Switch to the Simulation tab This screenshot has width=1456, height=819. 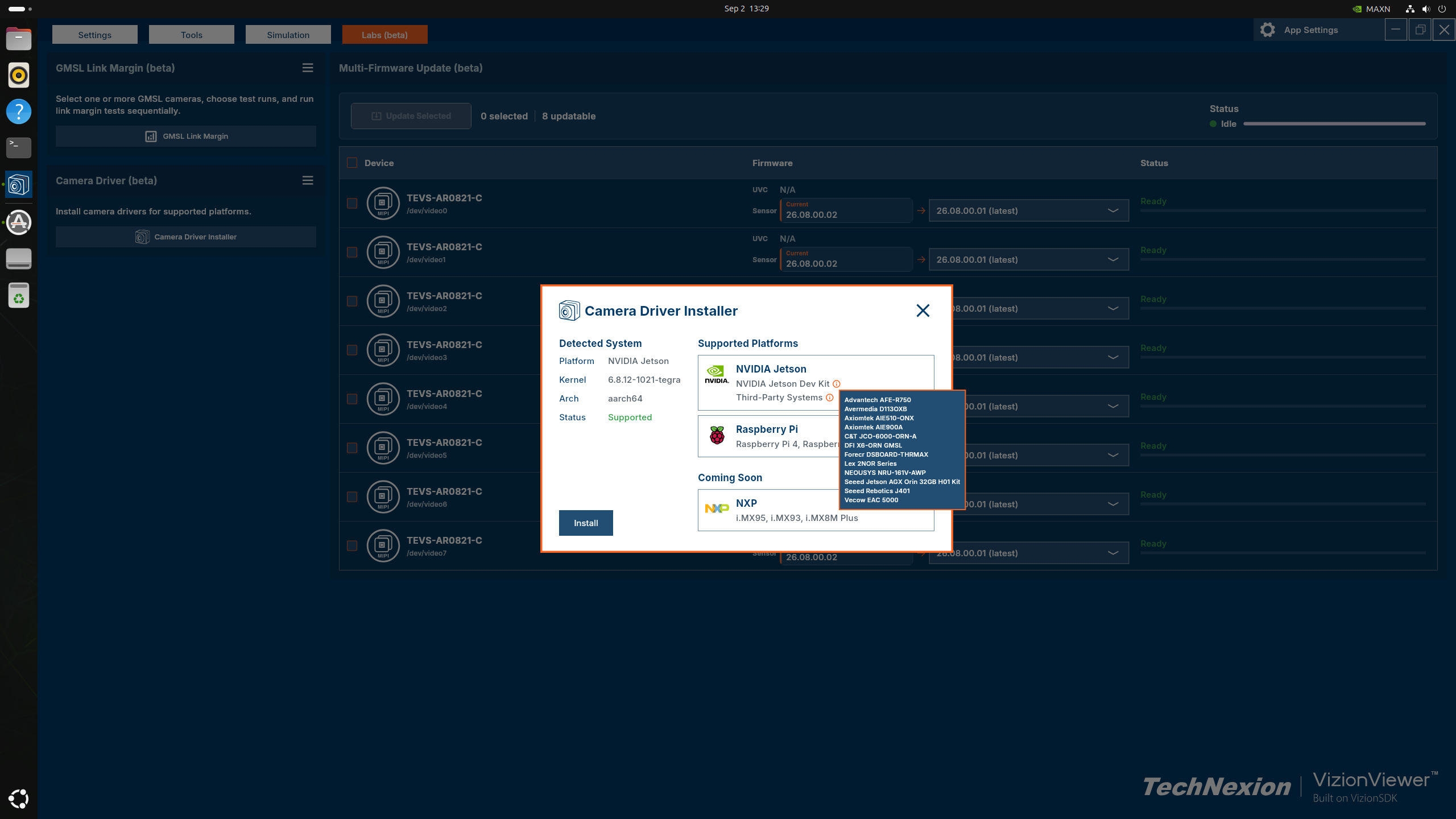click(288, 35)
